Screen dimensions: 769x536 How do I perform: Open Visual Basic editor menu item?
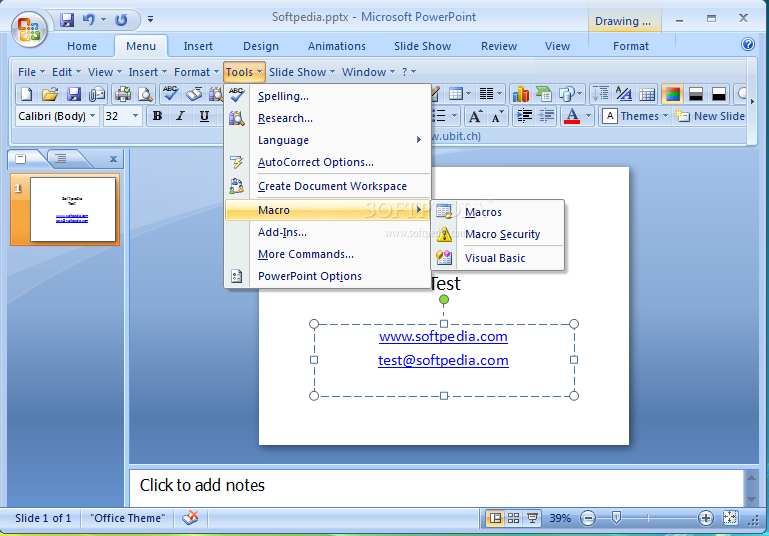(x=498, y=258)
